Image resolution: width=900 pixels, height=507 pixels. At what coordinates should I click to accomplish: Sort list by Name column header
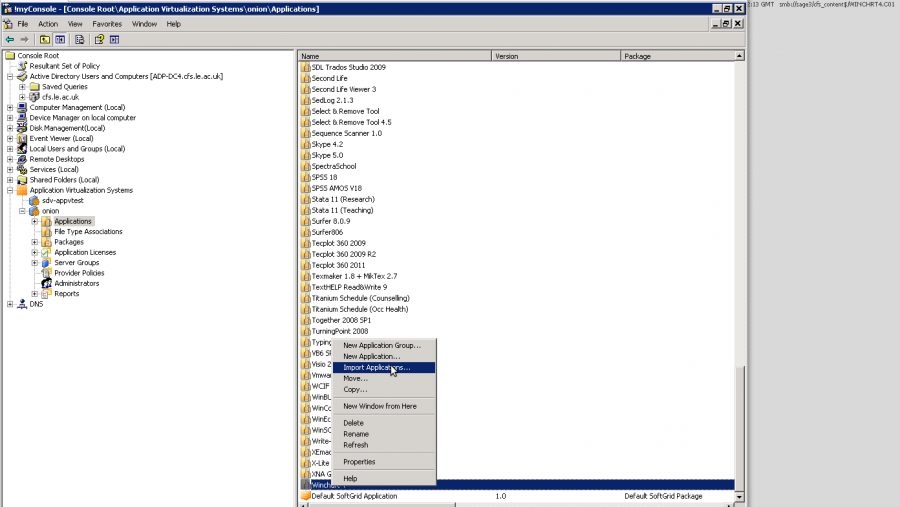click(395, 56)
